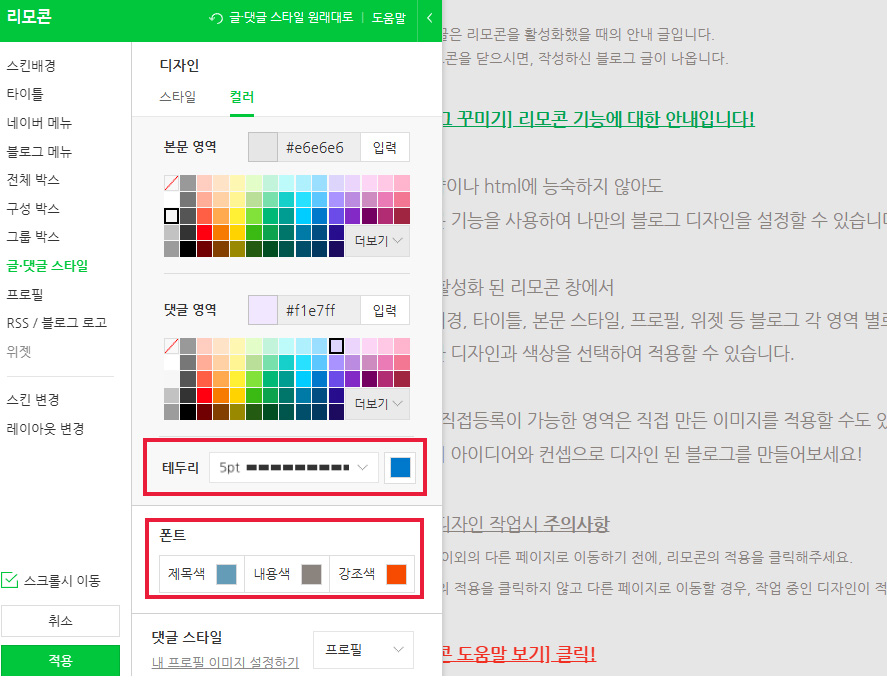Click the 본문 영역 hex color field

tap(316, 148)
